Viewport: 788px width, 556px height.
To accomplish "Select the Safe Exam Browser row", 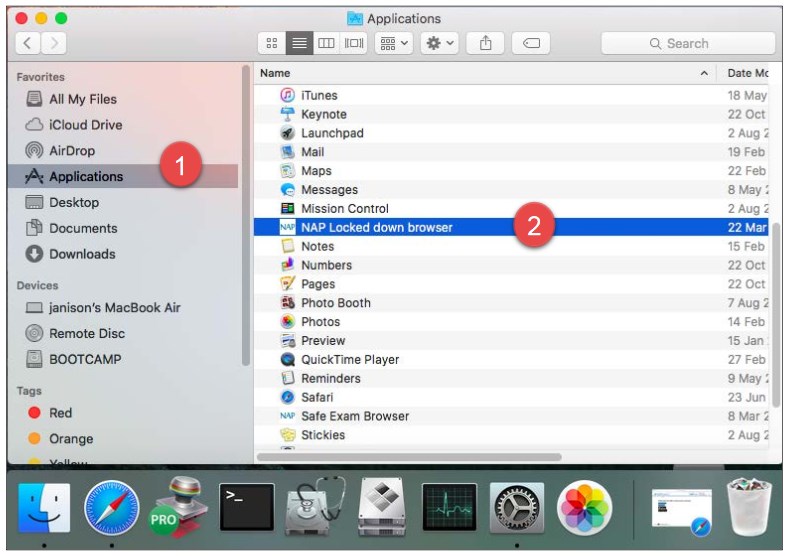I will 511,416.
